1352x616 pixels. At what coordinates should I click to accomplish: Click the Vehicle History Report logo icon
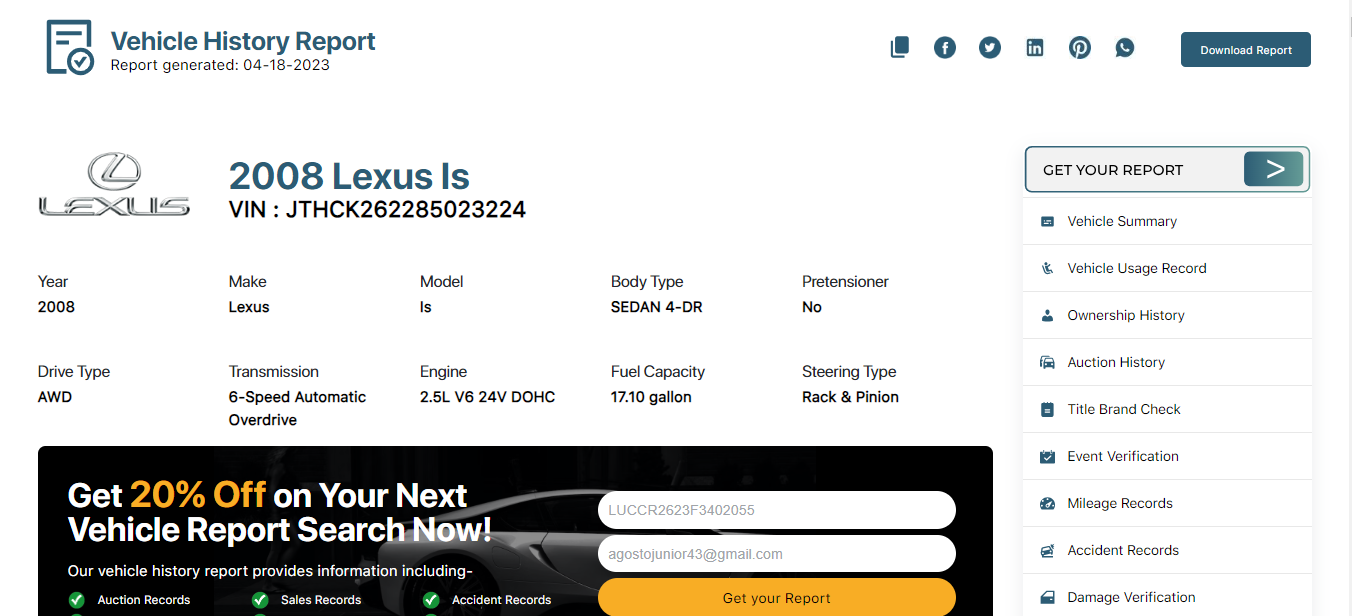[x=71, y=47]
